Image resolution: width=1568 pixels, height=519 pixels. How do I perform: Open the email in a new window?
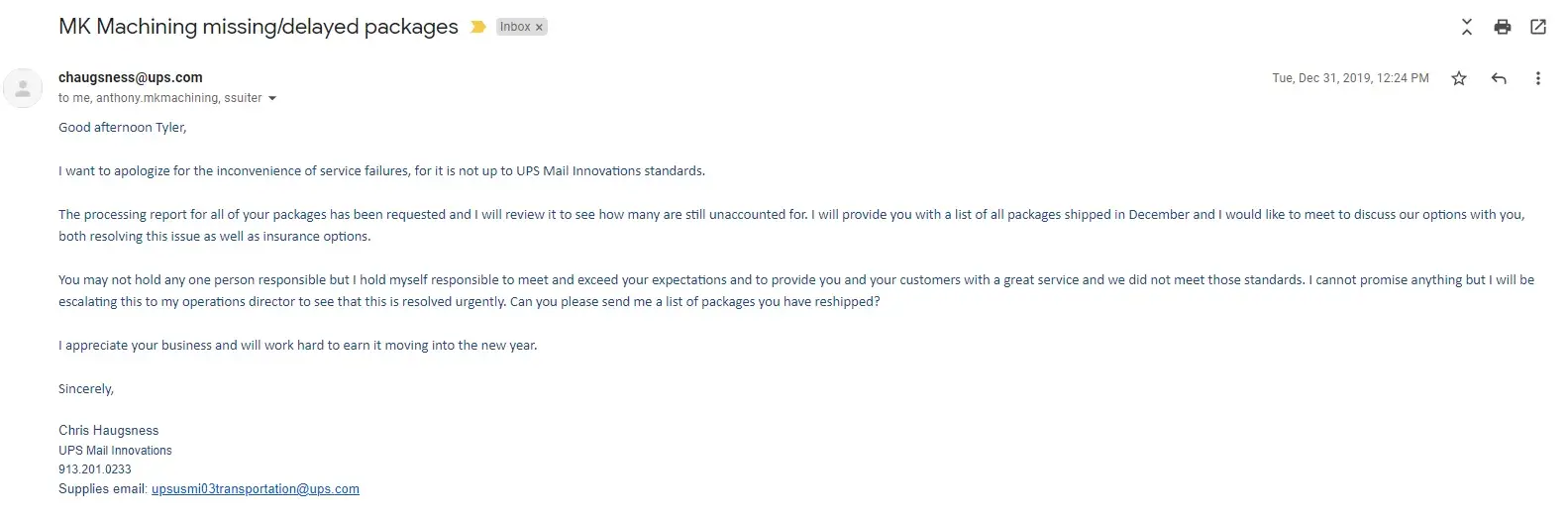click(x=1537, y=27)
